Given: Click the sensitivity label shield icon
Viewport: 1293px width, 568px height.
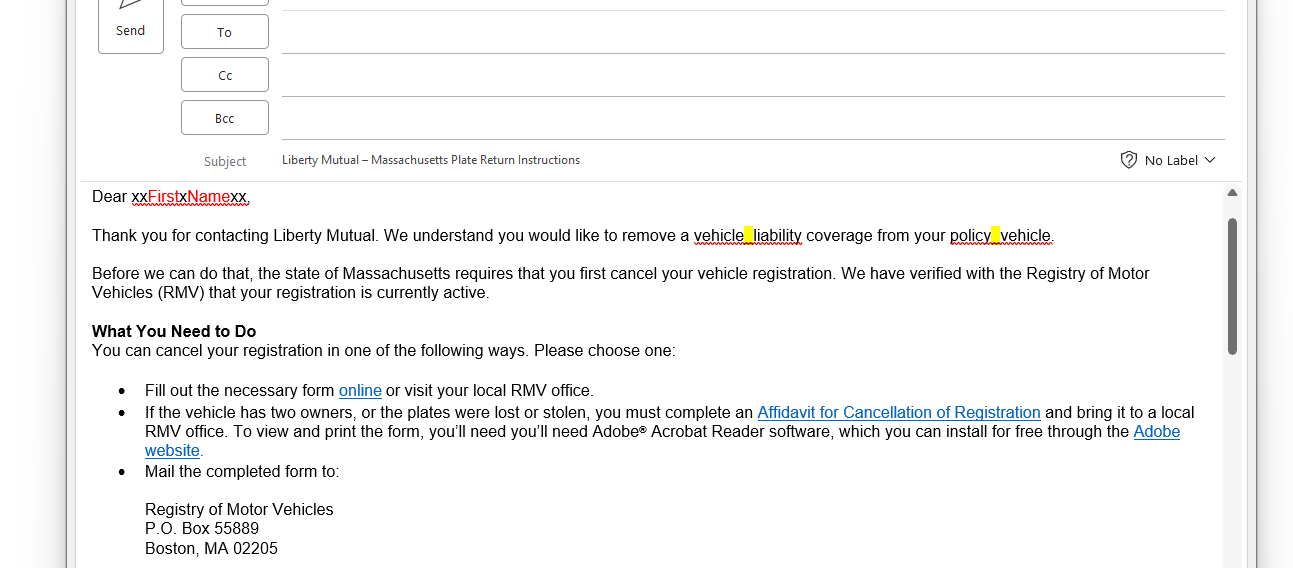Looking at the screenshot, I should (1129, 160).
